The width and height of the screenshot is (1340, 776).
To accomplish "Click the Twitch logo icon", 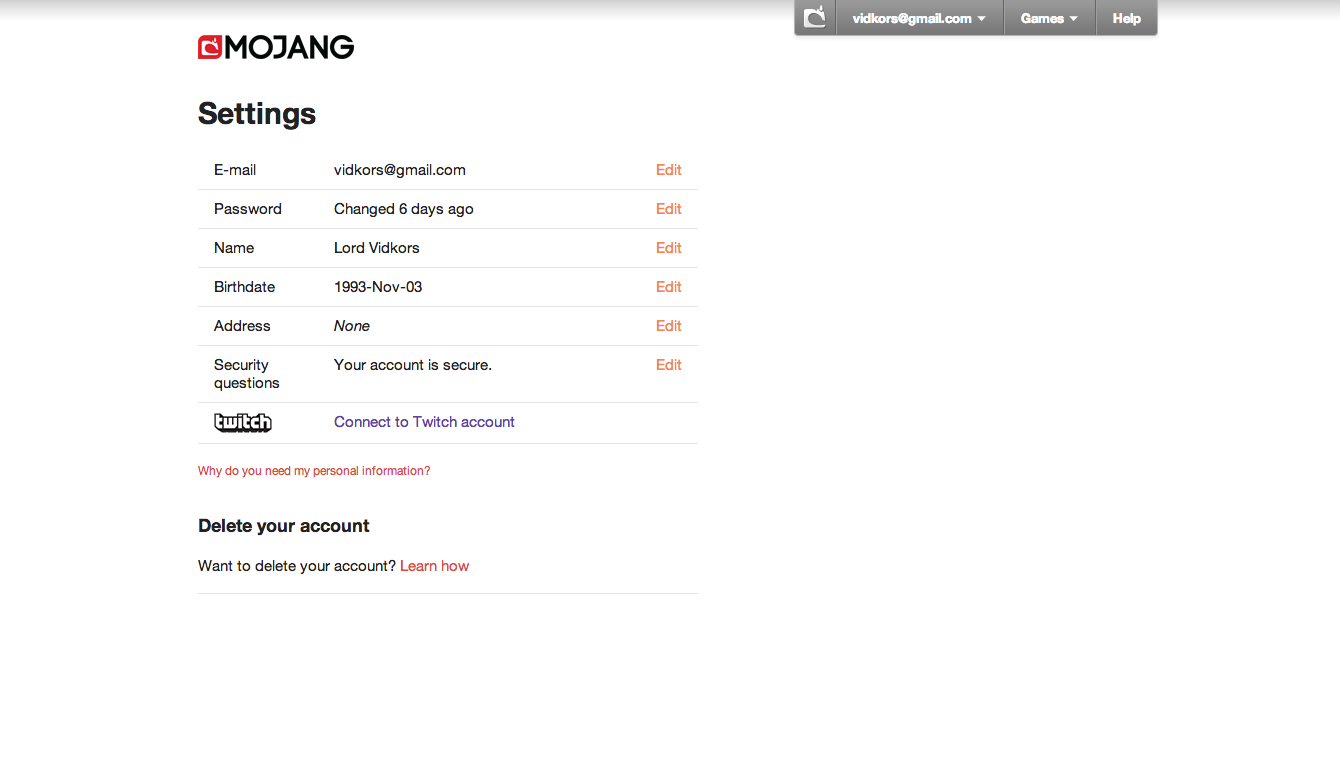I will pyautogui.click(x=243, y=423).
